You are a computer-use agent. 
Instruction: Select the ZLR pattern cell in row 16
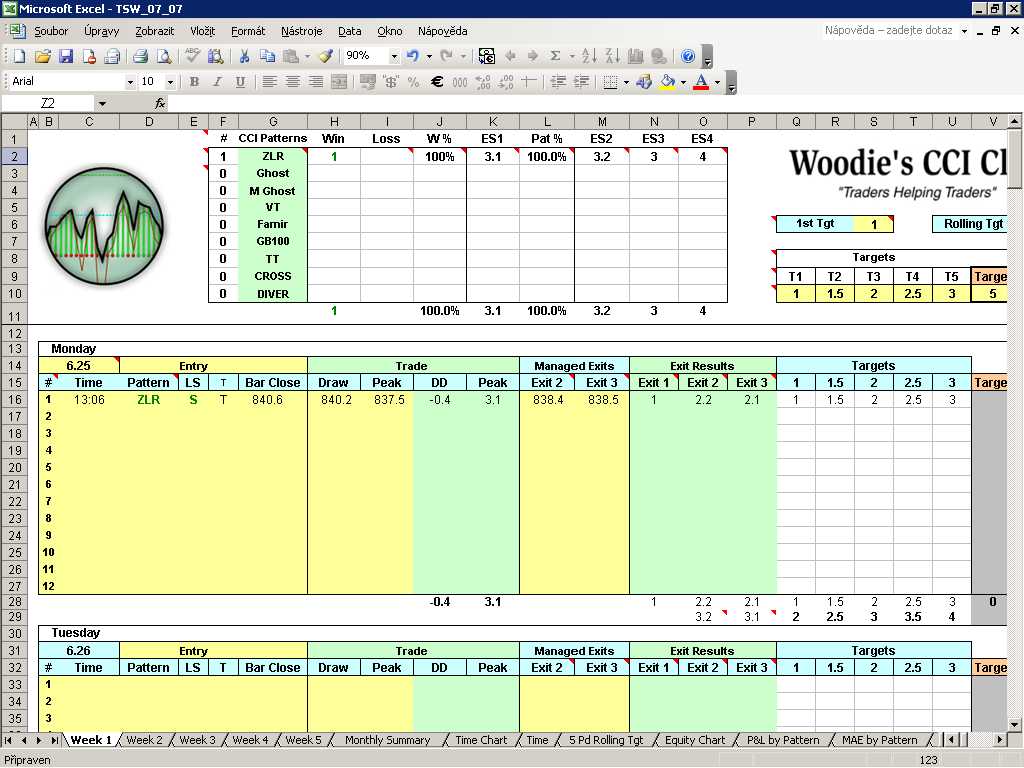pos(148,400)
